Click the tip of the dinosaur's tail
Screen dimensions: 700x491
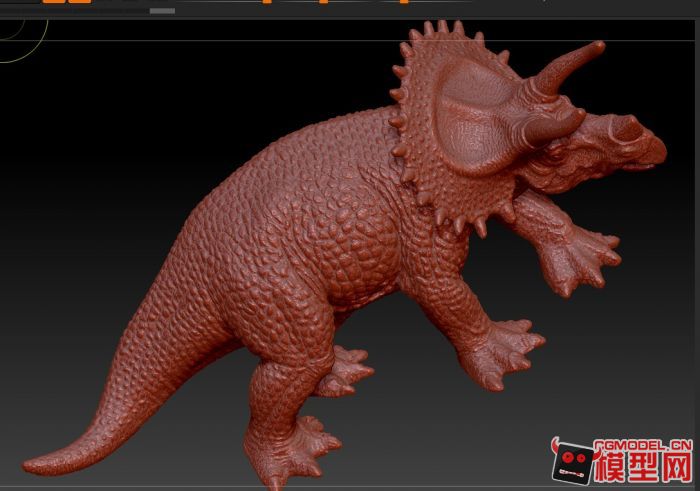(30, 466)
